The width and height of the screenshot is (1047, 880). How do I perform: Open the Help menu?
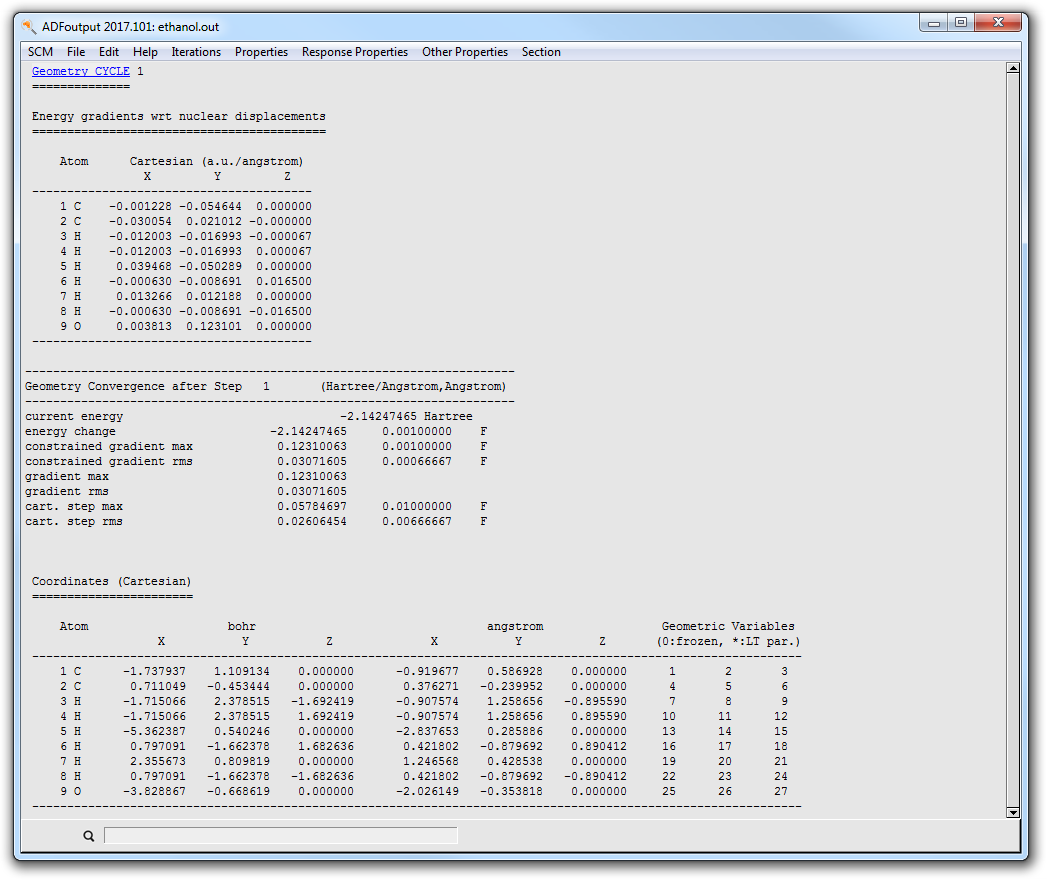coord(145,52)
